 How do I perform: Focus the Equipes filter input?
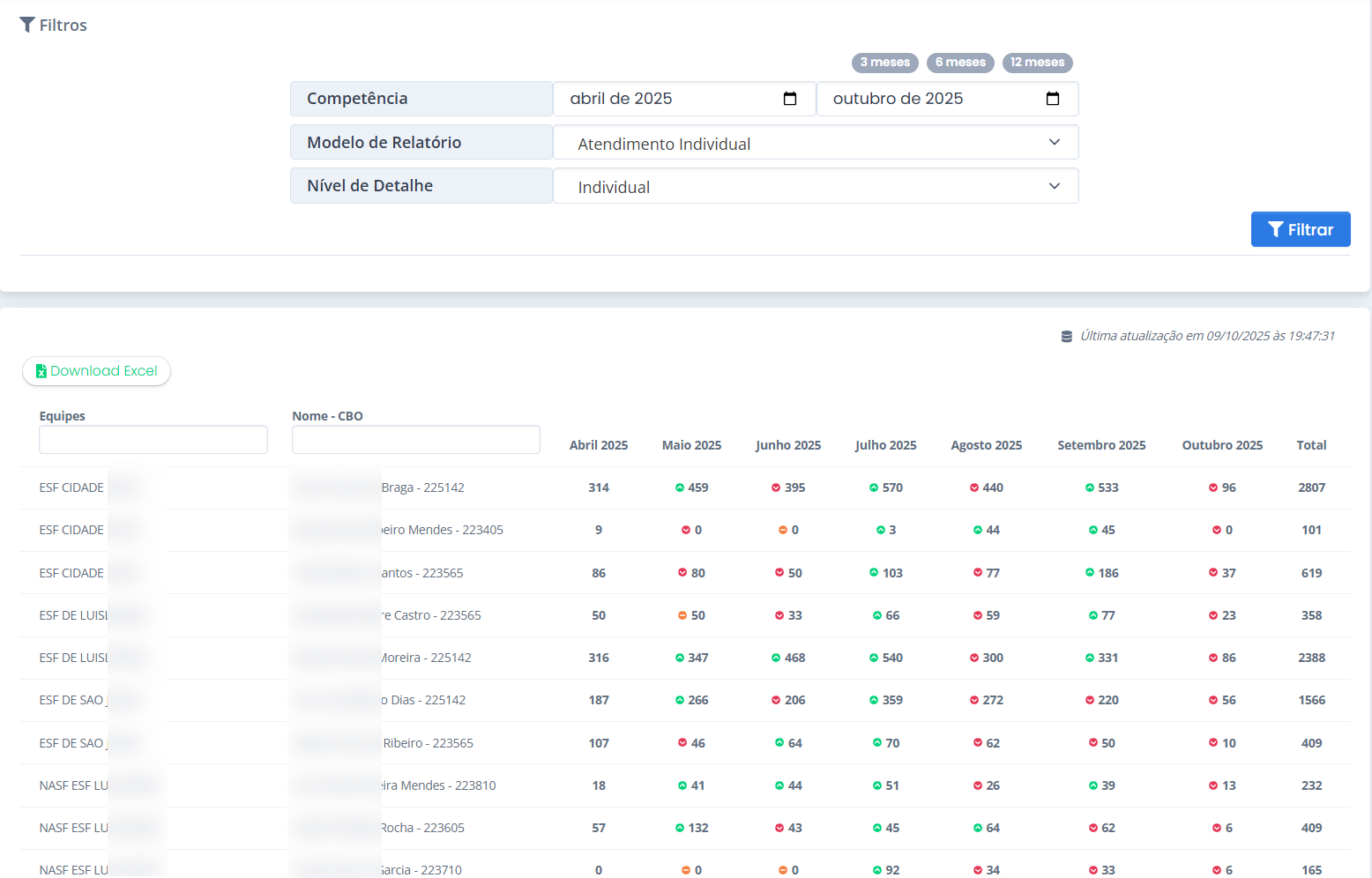pyautogui.click(x=153, y=440)
